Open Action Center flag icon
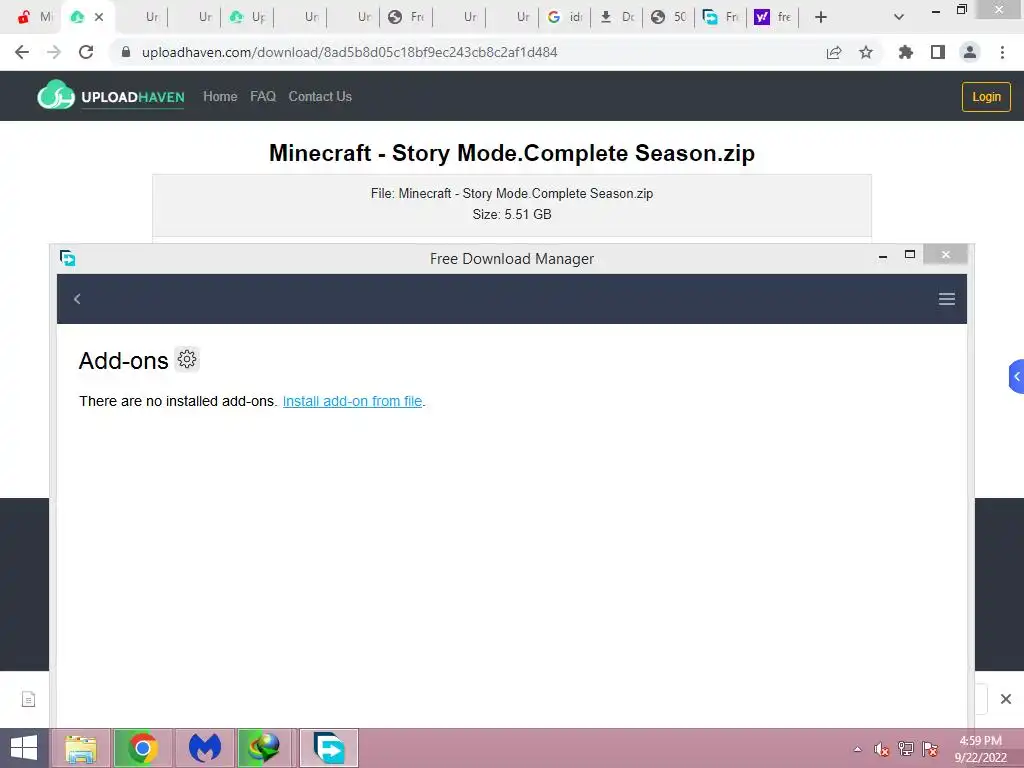Viewport: 1024px width, 768px height. click(930, 749)
